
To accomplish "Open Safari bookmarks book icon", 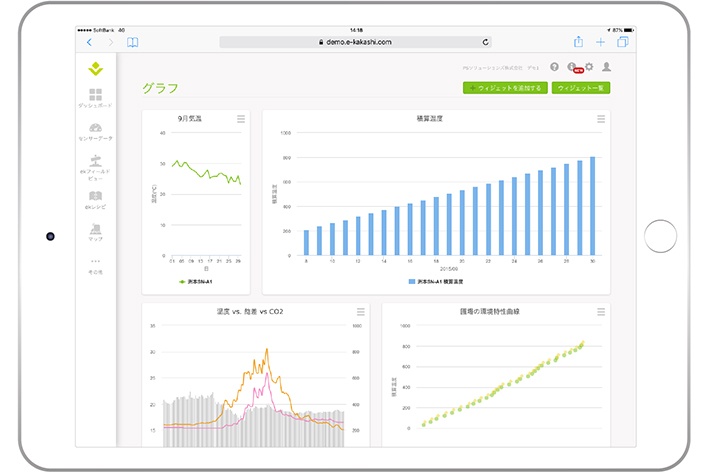I will click(133, 42).
